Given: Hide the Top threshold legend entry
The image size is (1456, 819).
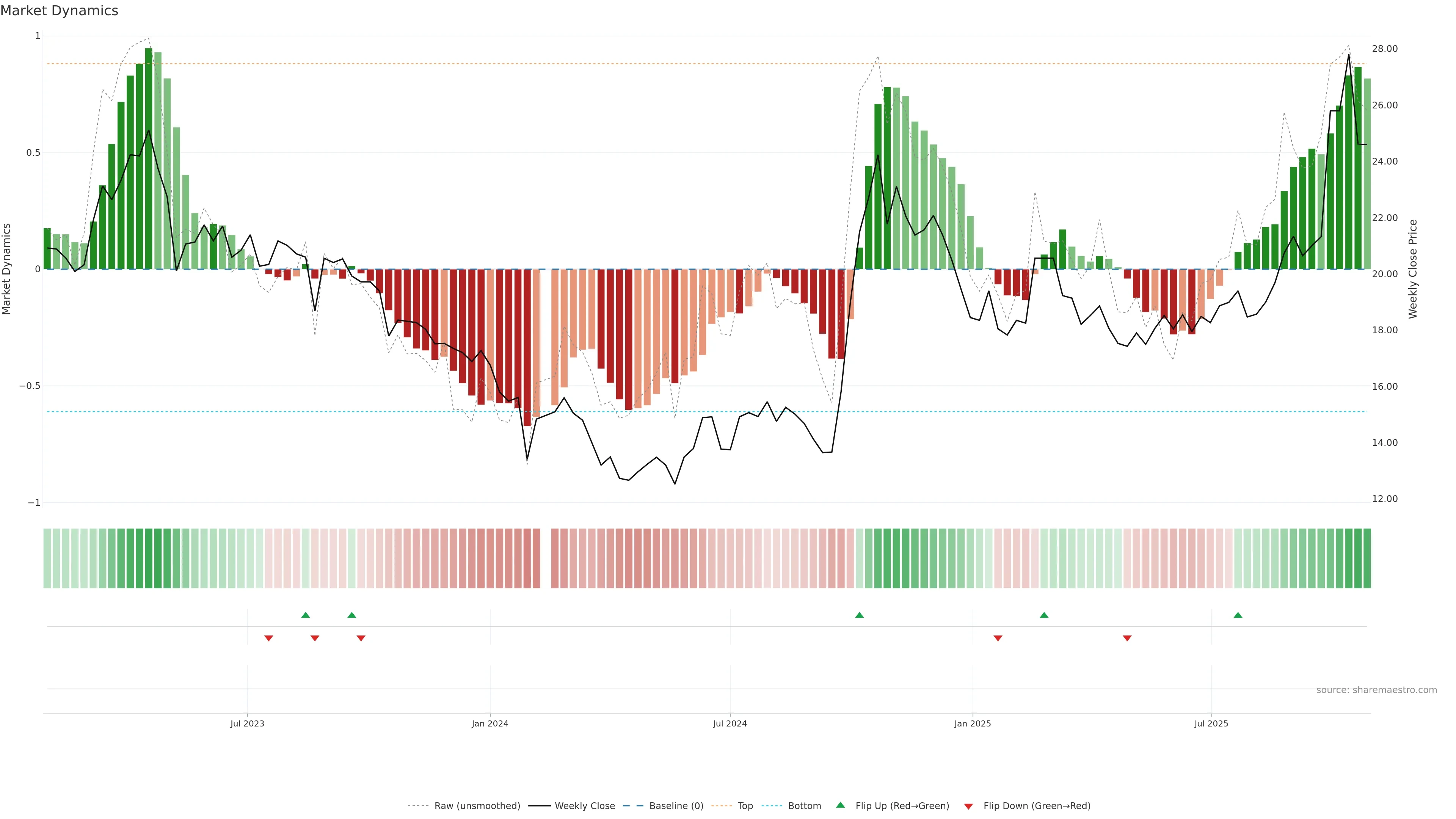Looking at the screenshot, I should (x=745, y=806).
